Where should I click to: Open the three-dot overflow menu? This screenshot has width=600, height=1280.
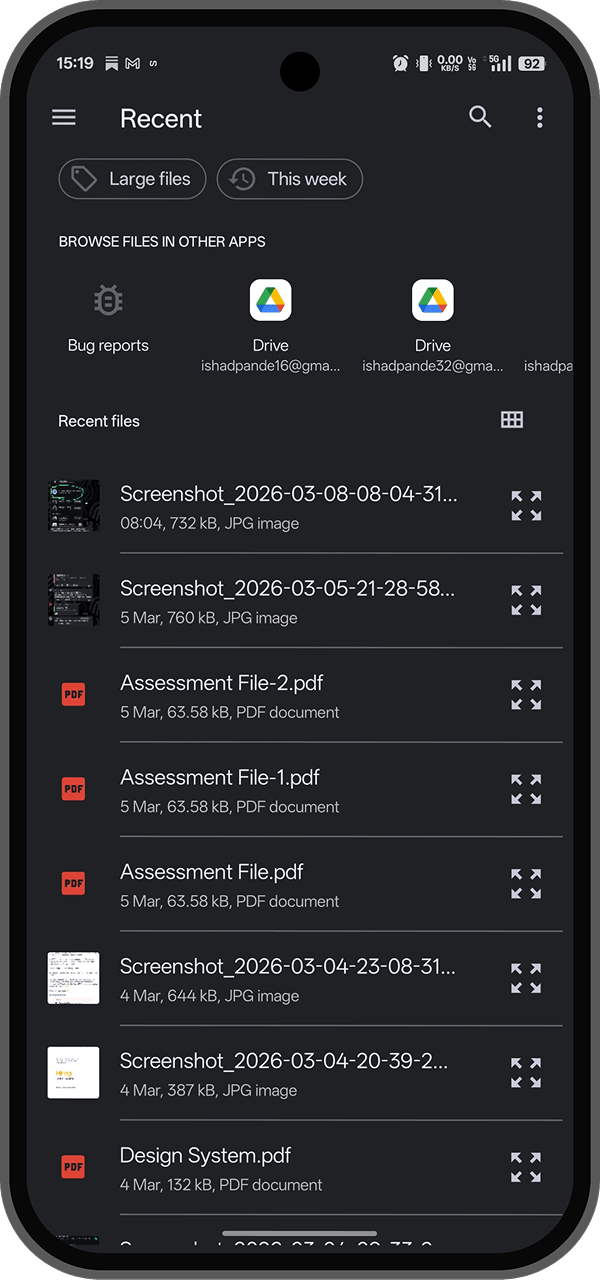click(540, 118)
